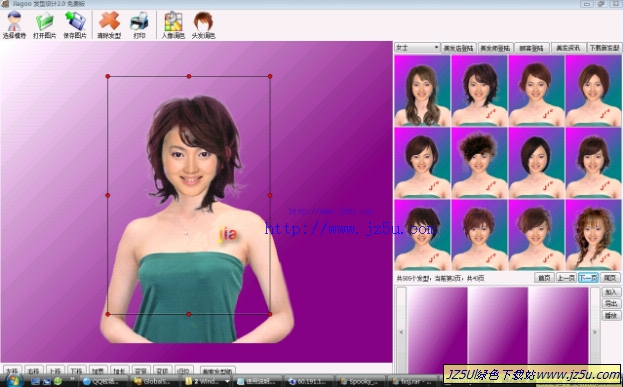Click 下载新发型 to download hairstyles

coord(604,48)
